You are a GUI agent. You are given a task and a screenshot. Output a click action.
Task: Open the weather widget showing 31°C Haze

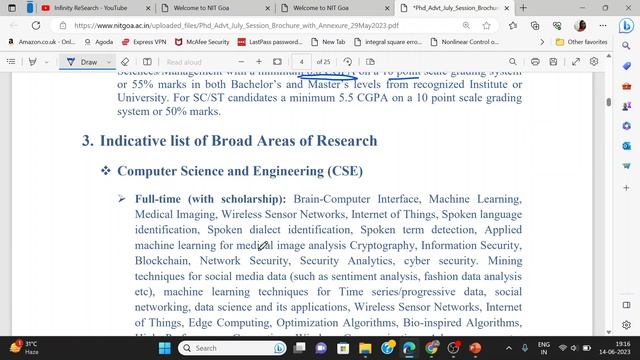24,348
